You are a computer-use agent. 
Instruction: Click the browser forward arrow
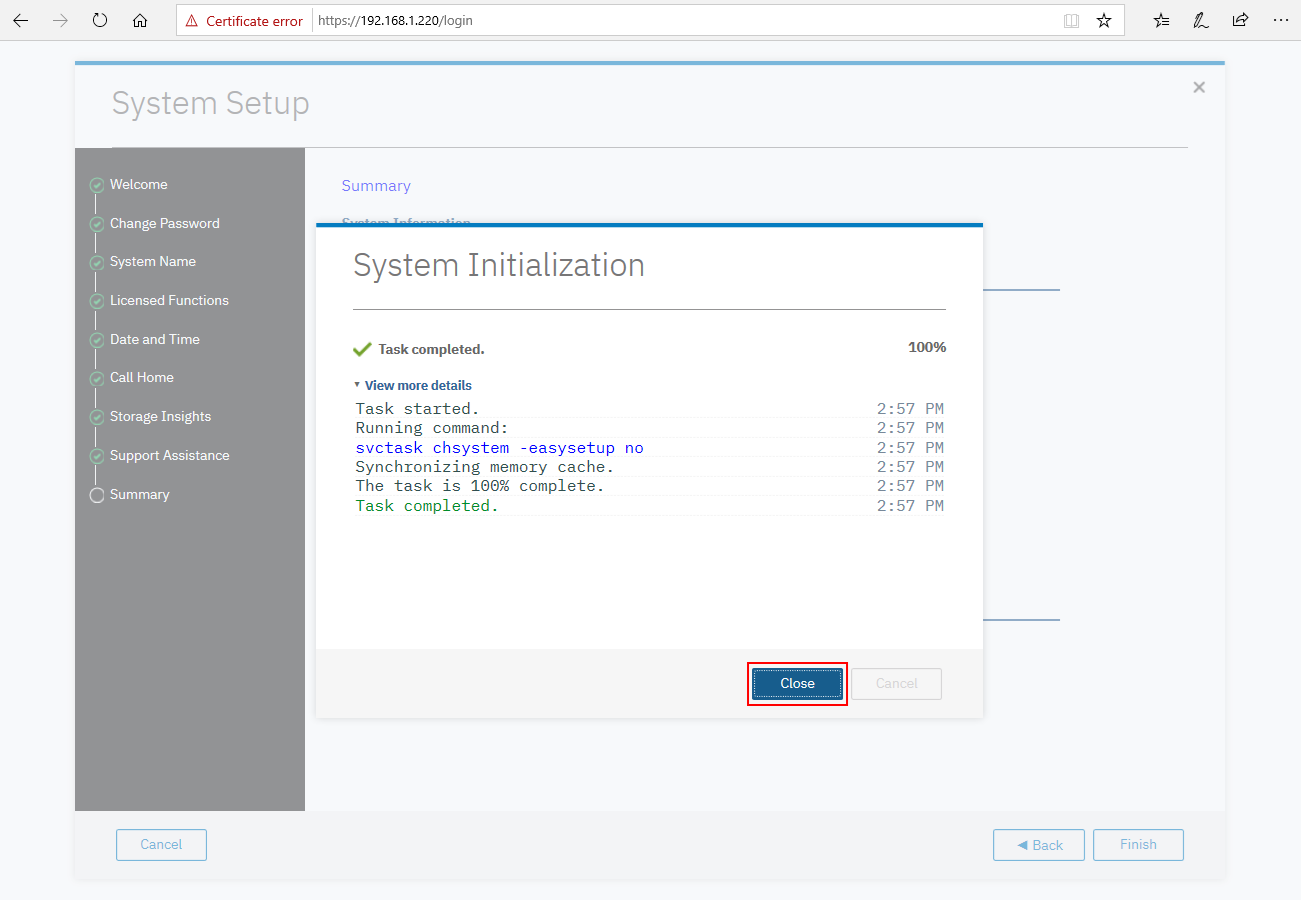pyautogui.click(x=60, y=20)
